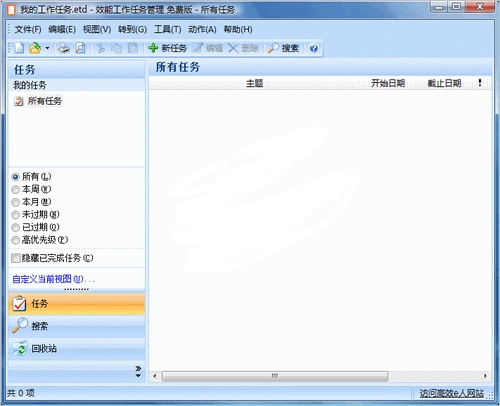
Task: Sort by the 截止日期 column header
Action: click(444, 83)
